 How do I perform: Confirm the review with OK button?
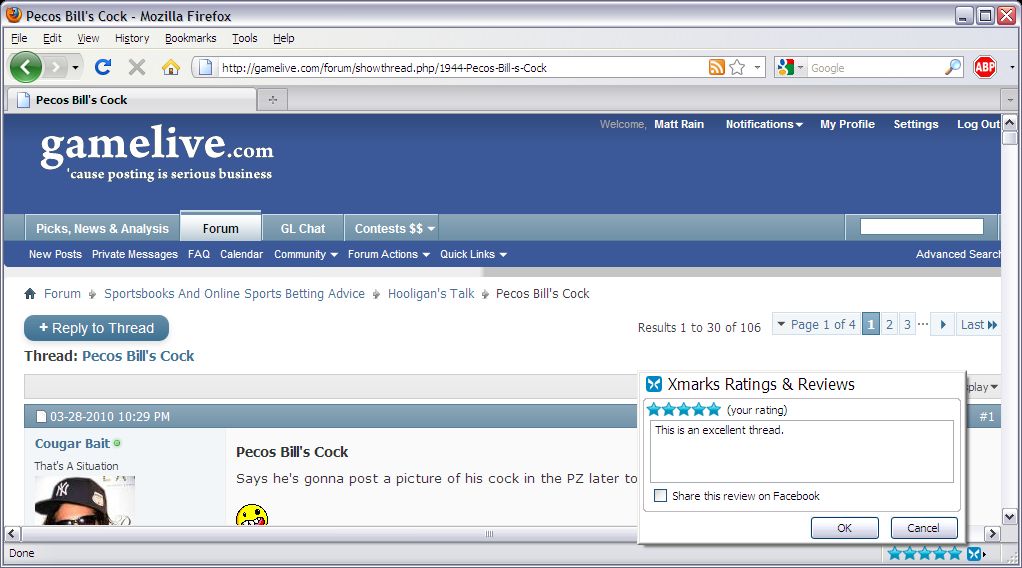click(844, 528)
